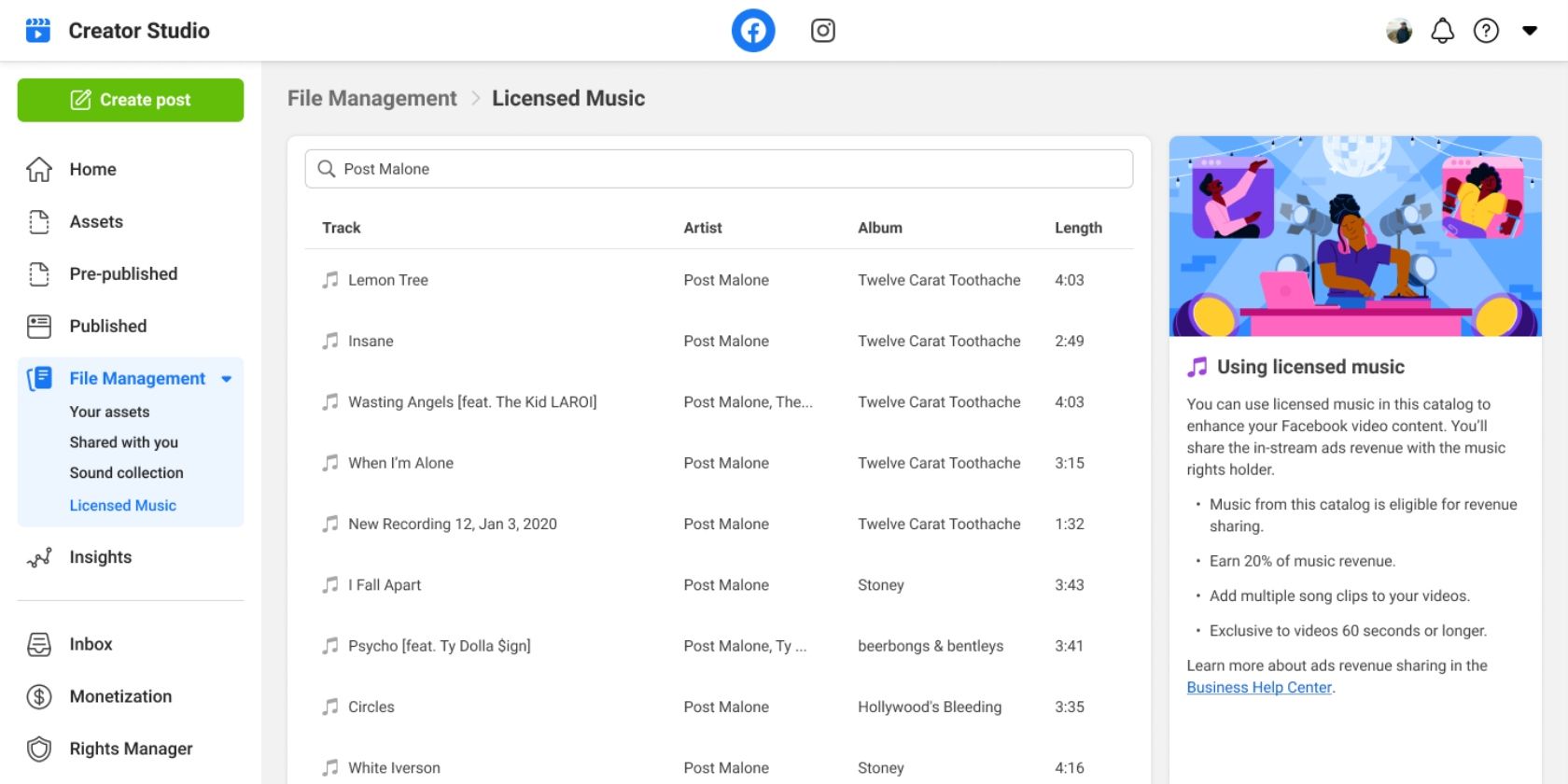Collapse the File Management section arrow
The image size is (1568, 784).
(227, 379)
